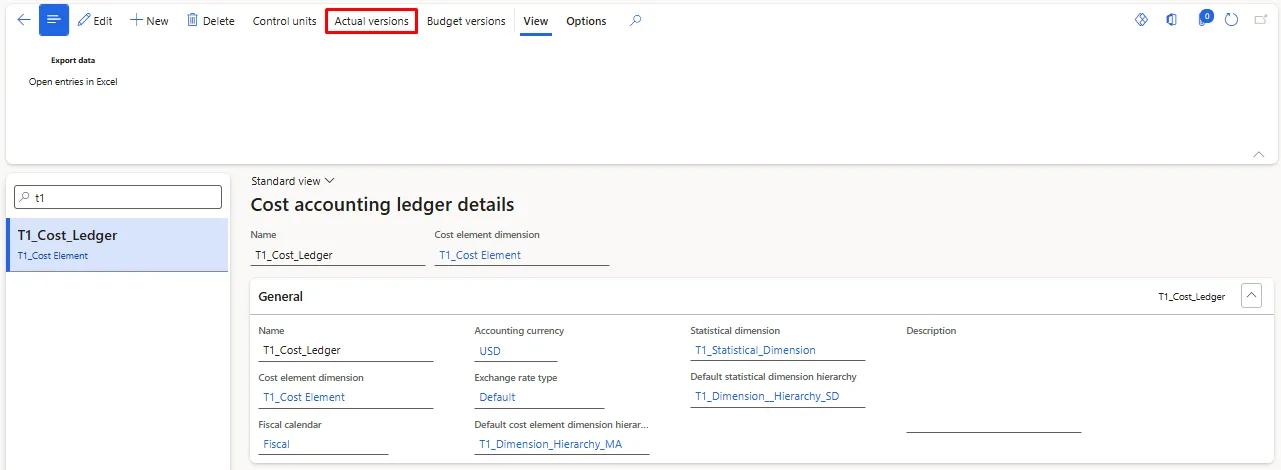Viewport: 1281px width, 470px height.
Task: Switch to the Options tab
Action: coord(586,21)
